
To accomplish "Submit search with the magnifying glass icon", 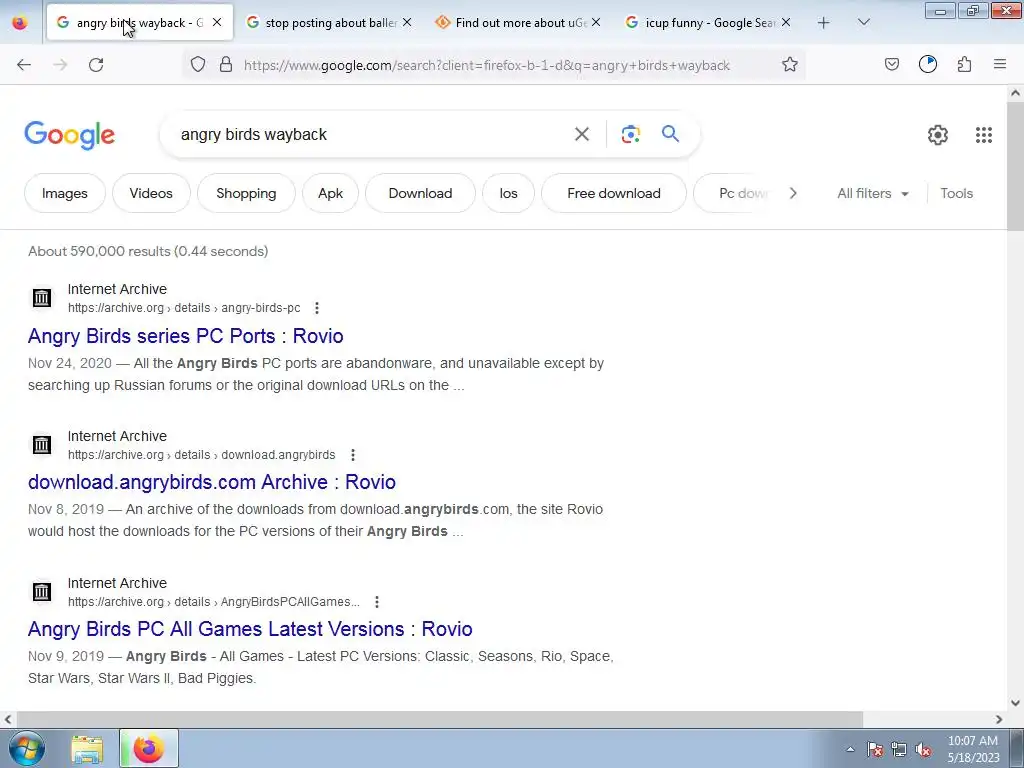I will click(x=671, y=135).
